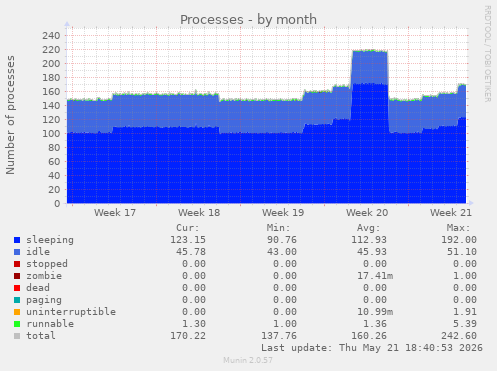
Task: Click the 'Avg:' column header
Action: (x=369, y=228)
